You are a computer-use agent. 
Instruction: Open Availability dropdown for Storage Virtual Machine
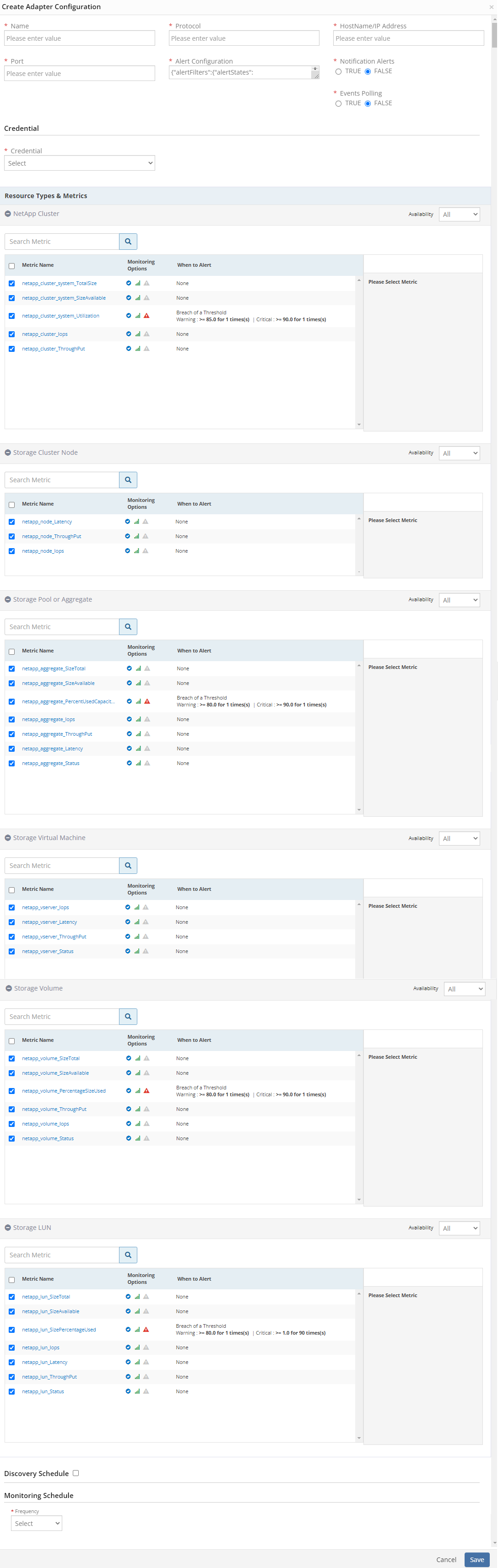tap(460, 839)
